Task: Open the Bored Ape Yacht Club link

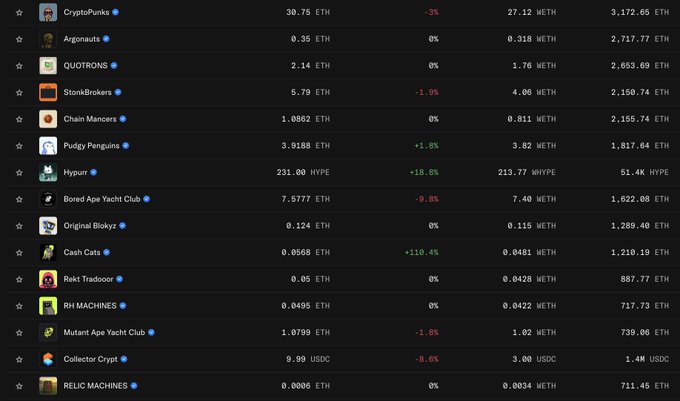Action: tap(102, 199)
